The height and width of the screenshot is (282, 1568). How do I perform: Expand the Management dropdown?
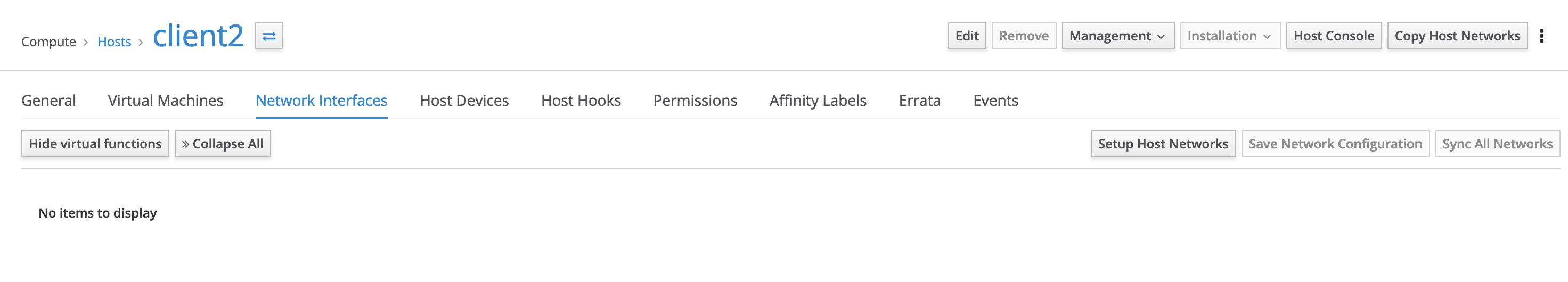(x=1117, y=36)
